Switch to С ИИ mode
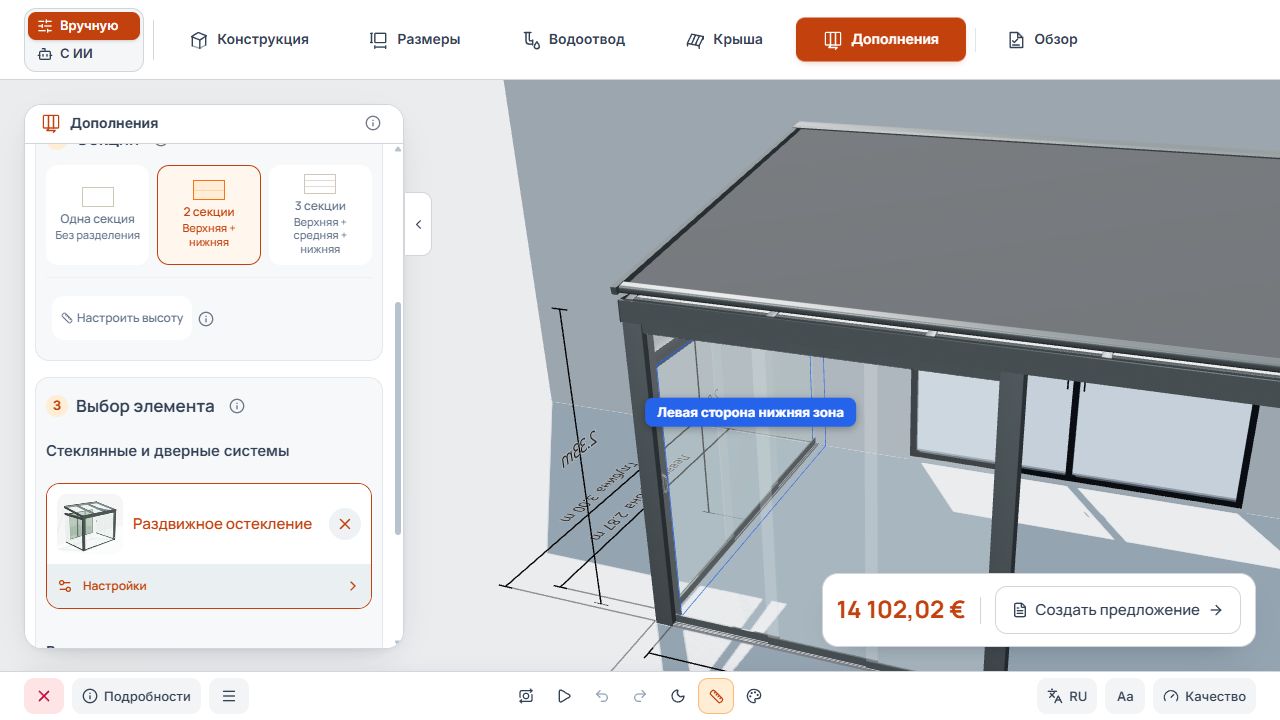Screen dimensions: 1280x720 pos(84,54)
